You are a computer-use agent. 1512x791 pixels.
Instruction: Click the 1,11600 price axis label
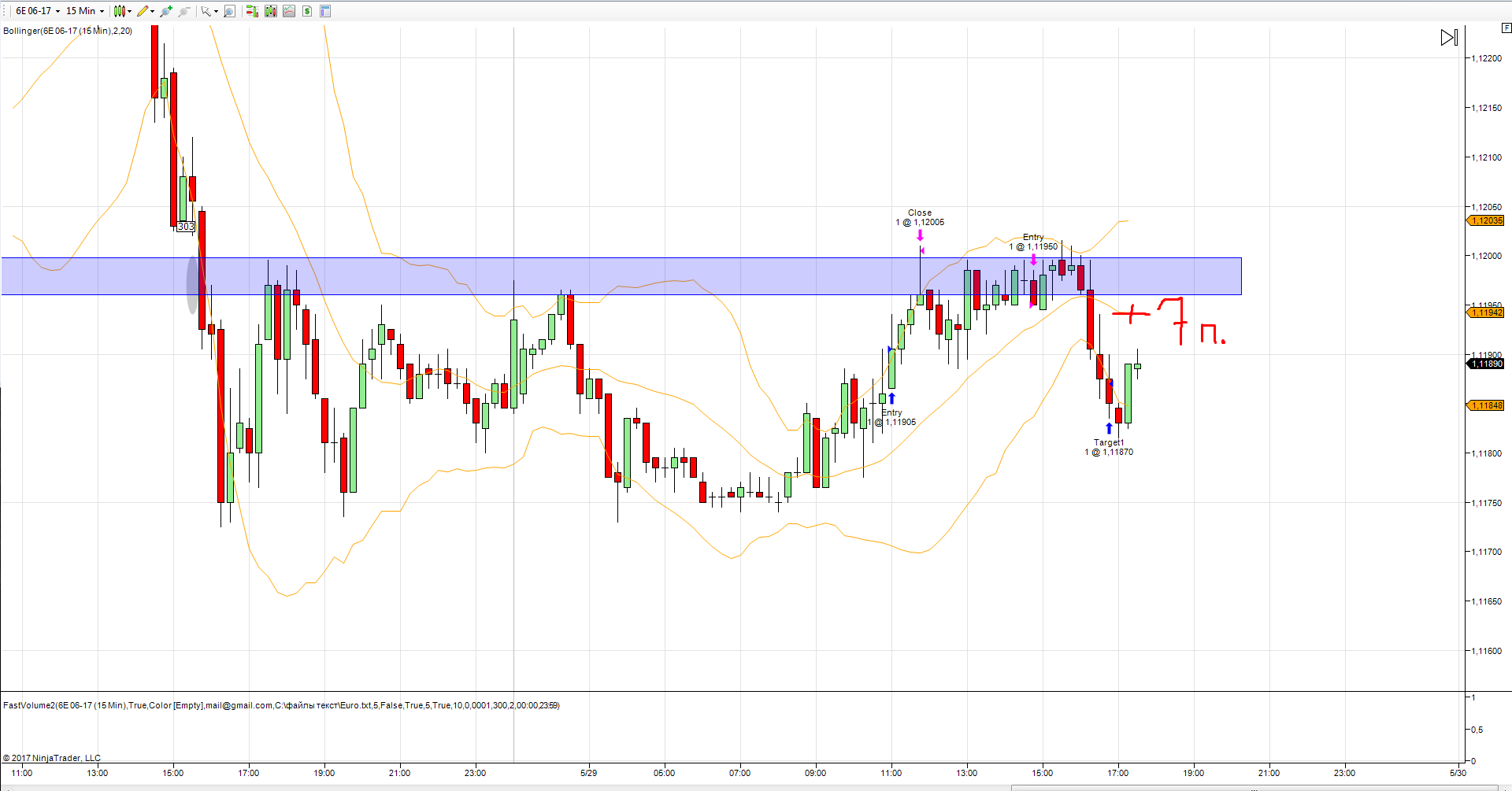pyautogui.click(x=1486, y=651)
